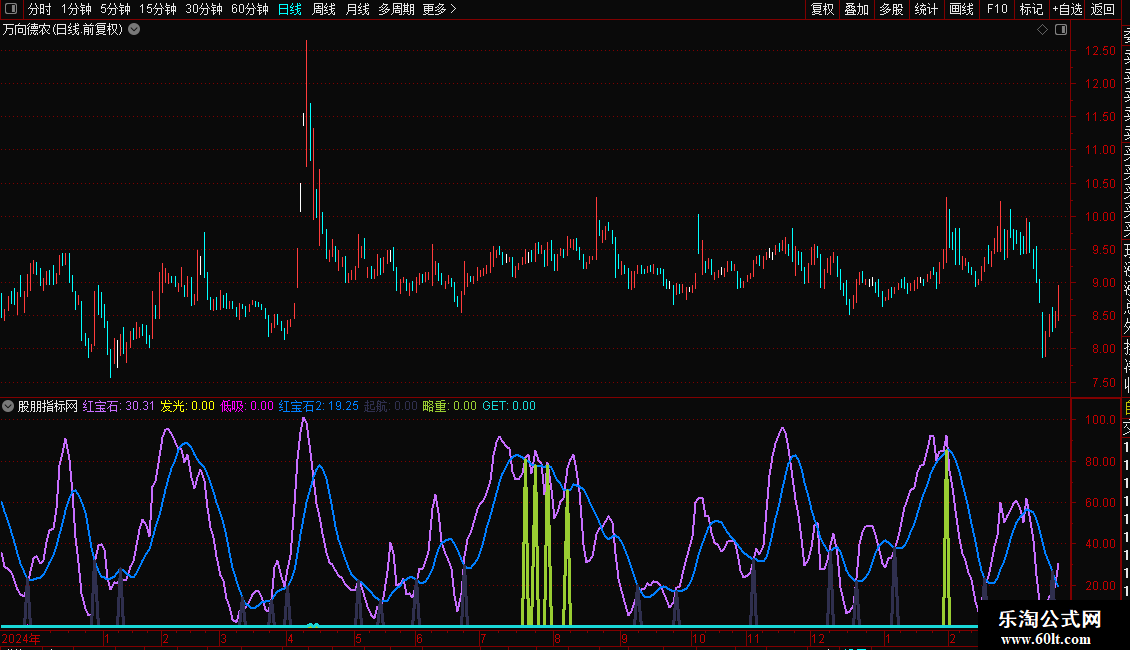The image size is (1130, 650).
Task: Click the 红宝石2: 19.25 indicator value
Action: click(319, 406)
